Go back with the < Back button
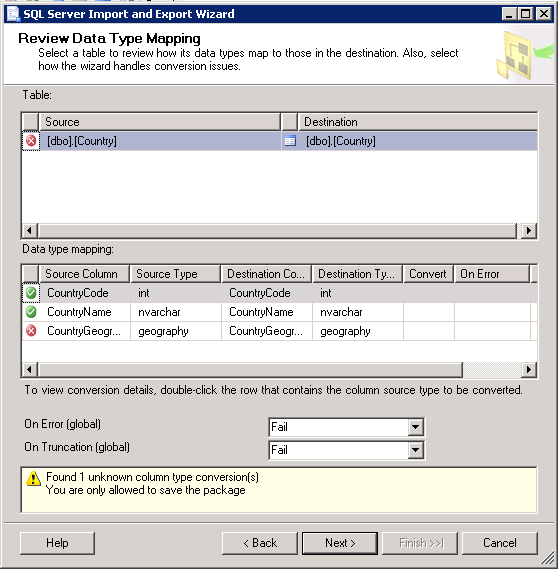This screenshot has height=569, width=558. click(260, 543)
